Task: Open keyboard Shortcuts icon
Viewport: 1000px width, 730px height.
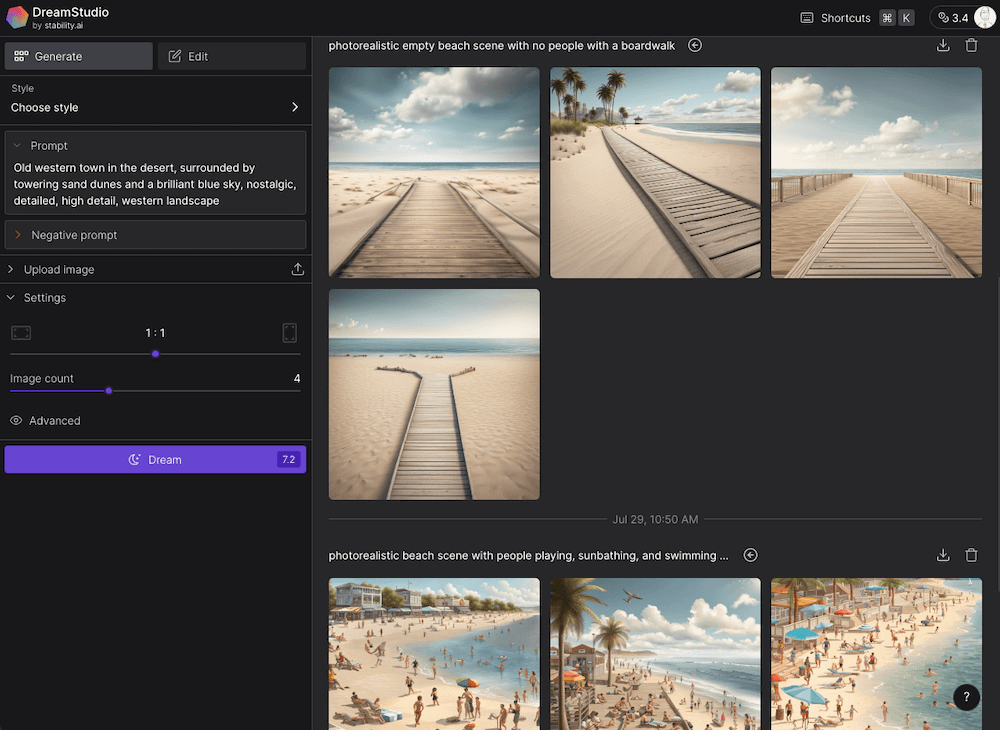Action: click(x=807, y=18)
